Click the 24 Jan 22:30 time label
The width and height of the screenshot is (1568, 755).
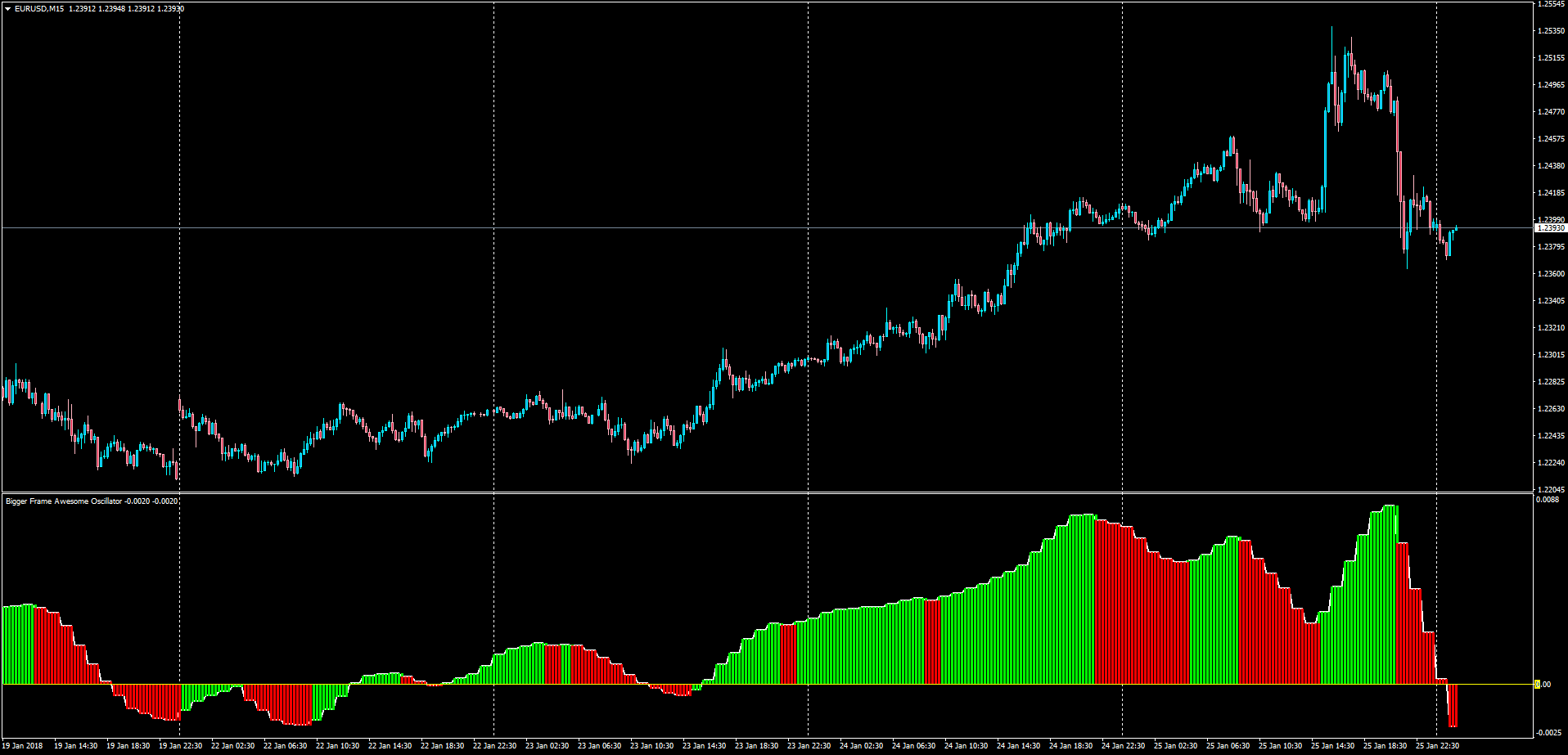(1124, 746)
